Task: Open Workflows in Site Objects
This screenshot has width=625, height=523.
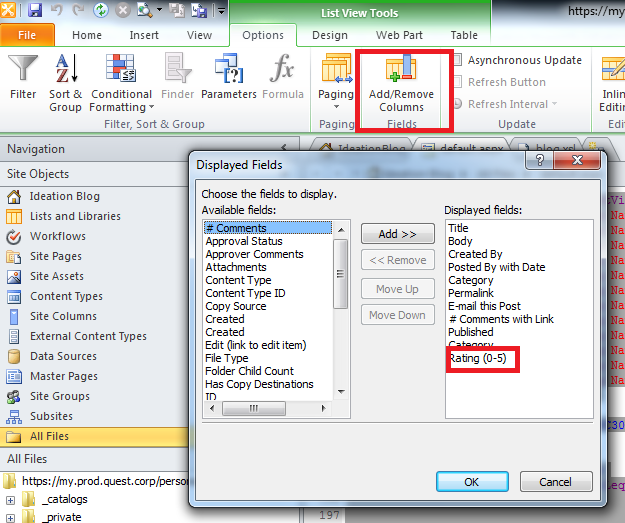Action: click(57, 236)
